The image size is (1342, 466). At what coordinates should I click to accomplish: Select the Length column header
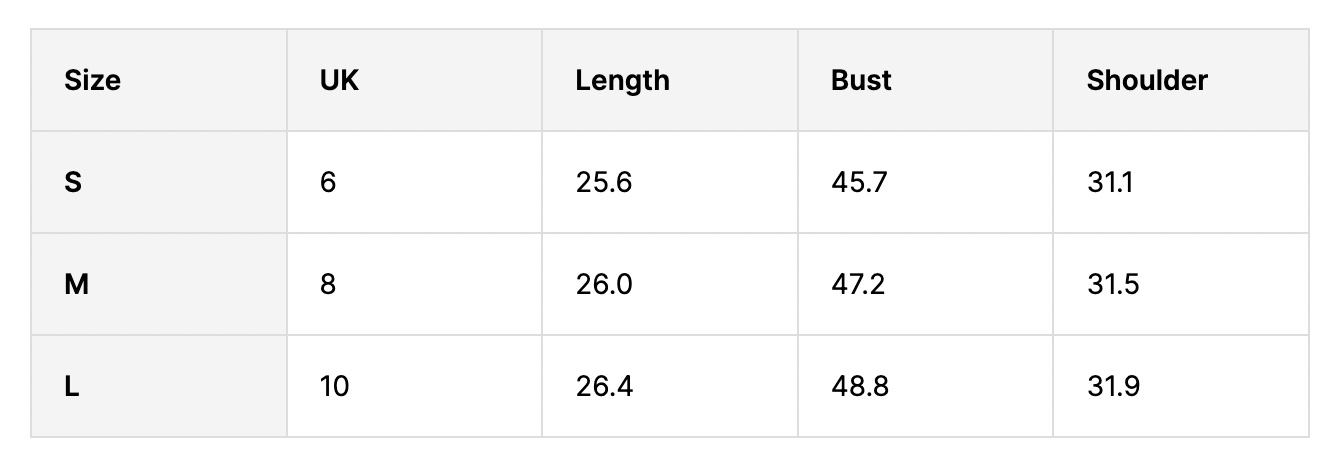coord(622,80)
